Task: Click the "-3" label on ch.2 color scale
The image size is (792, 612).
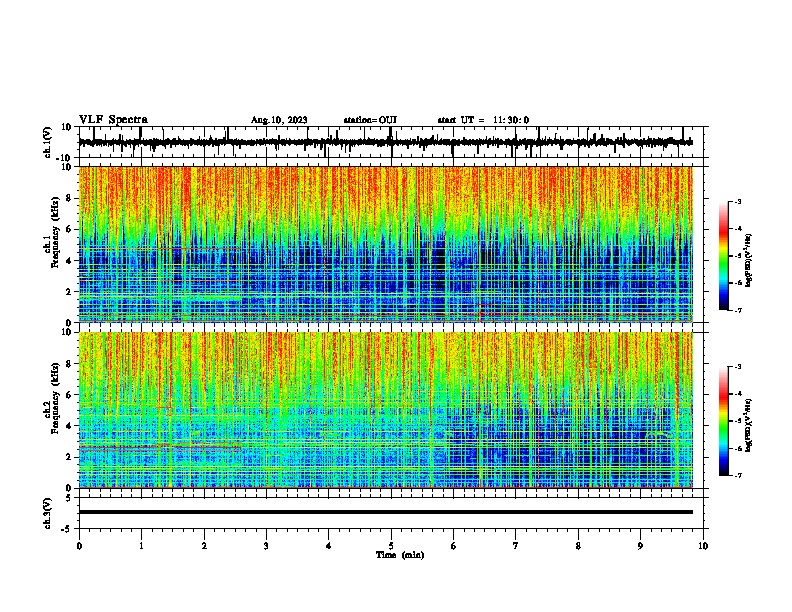Action: (x=738, y=367)
